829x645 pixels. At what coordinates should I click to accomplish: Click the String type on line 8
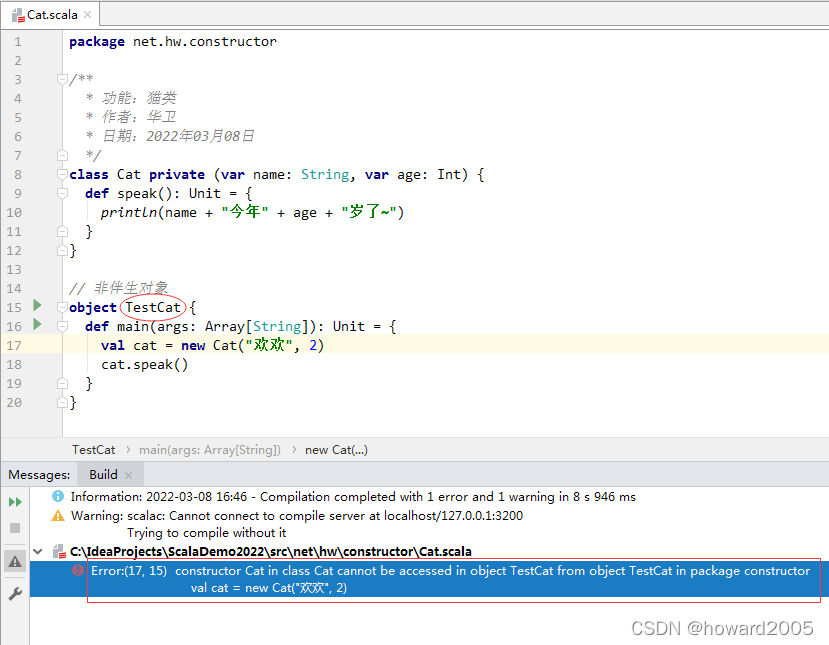click(325, 175)
